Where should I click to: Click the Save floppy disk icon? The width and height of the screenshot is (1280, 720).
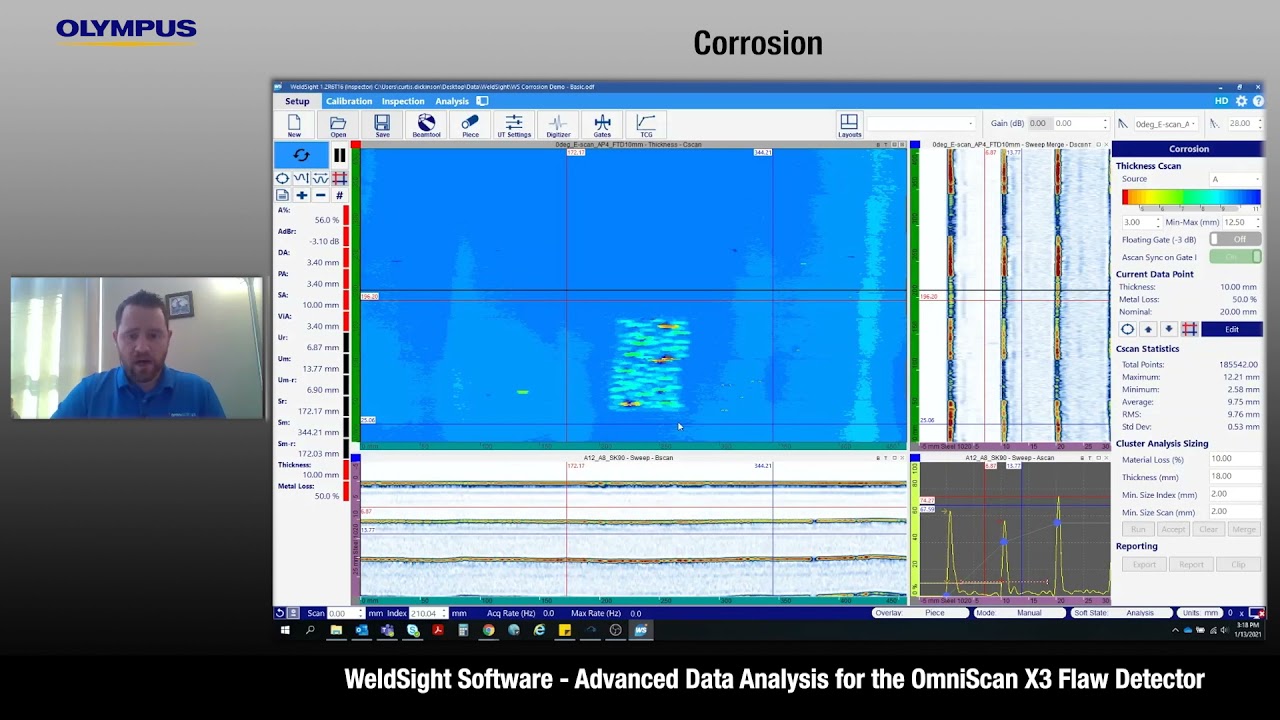[x=382, y=125]
